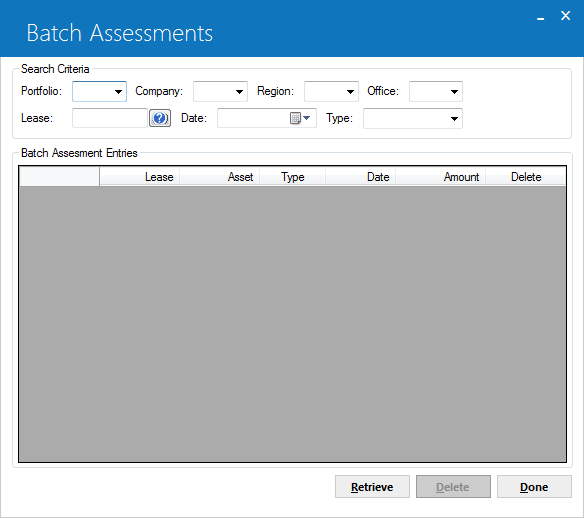Click the blank row-selector header cell

[59, 177]
